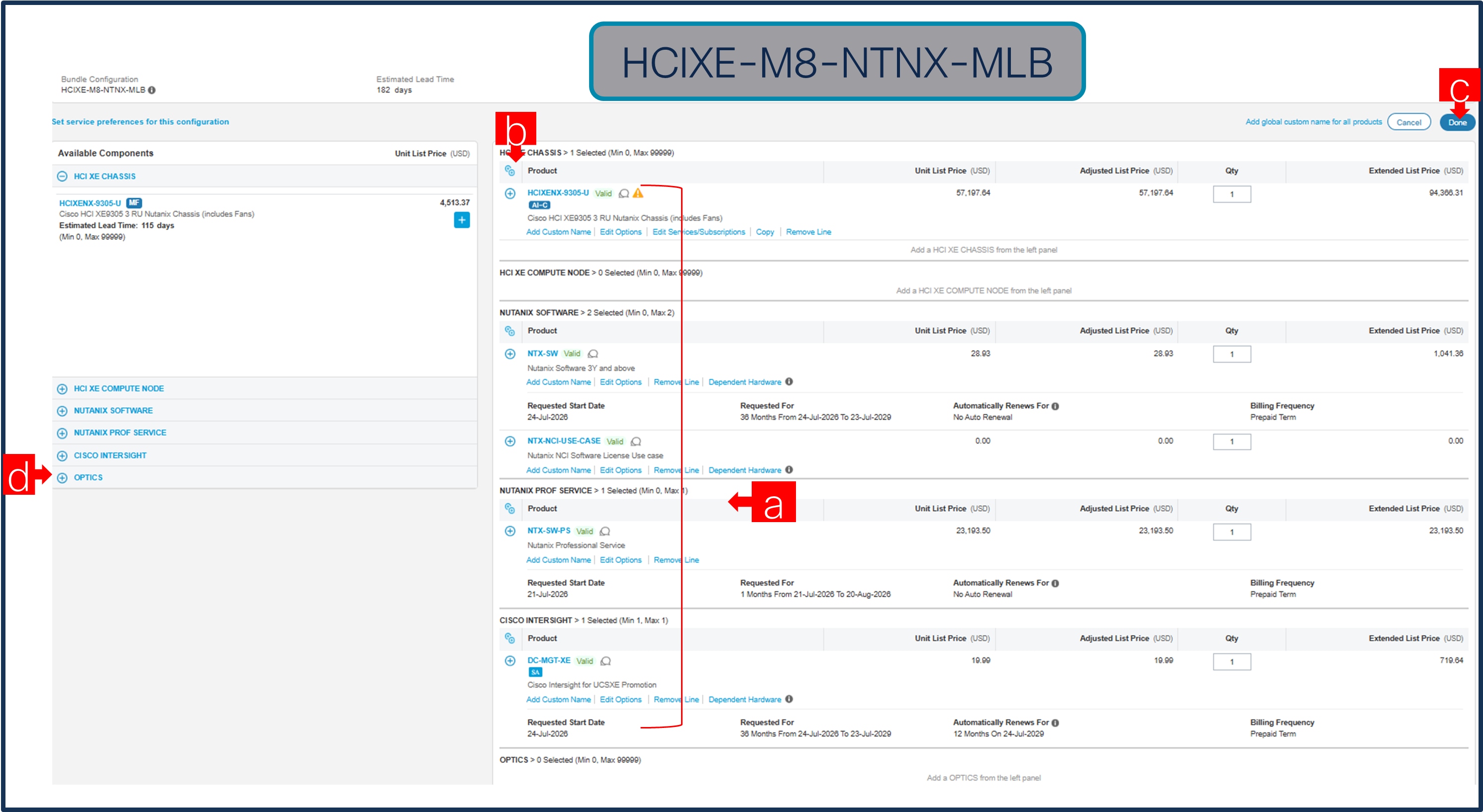
Task: Expand the NTX-SW-PS selected line details
Action: pos(509,531)
